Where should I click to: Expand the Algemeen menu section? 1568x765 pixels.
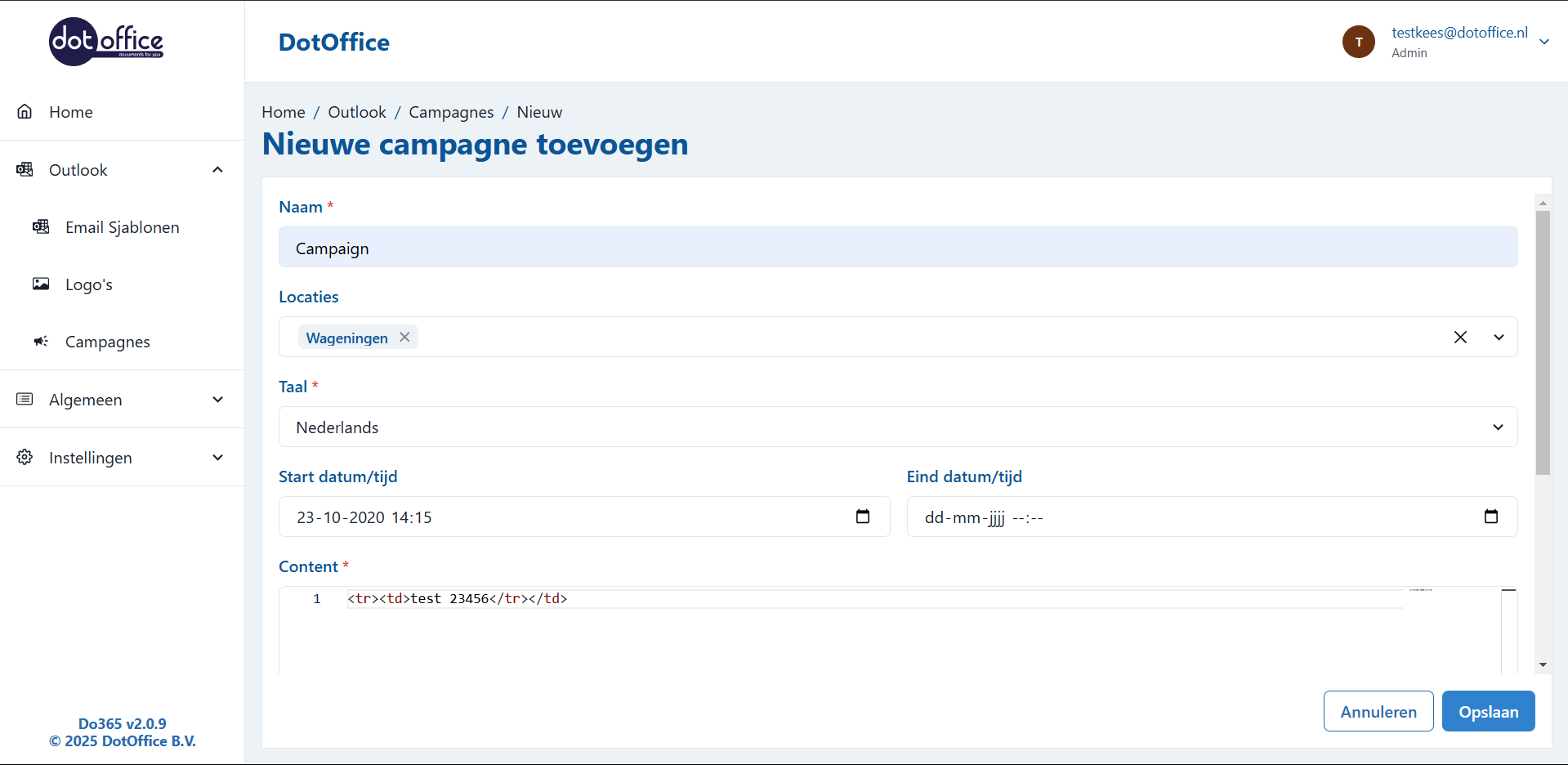[217, 400]
